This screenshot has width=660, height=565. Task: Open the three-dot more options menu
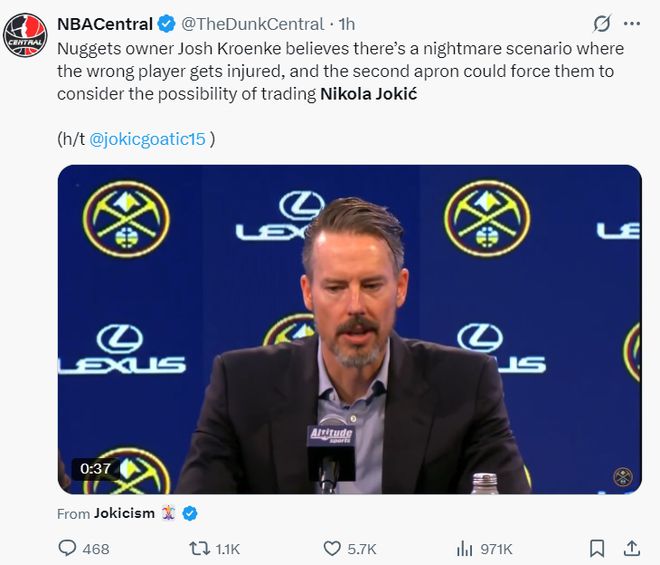tap(632, 23)
